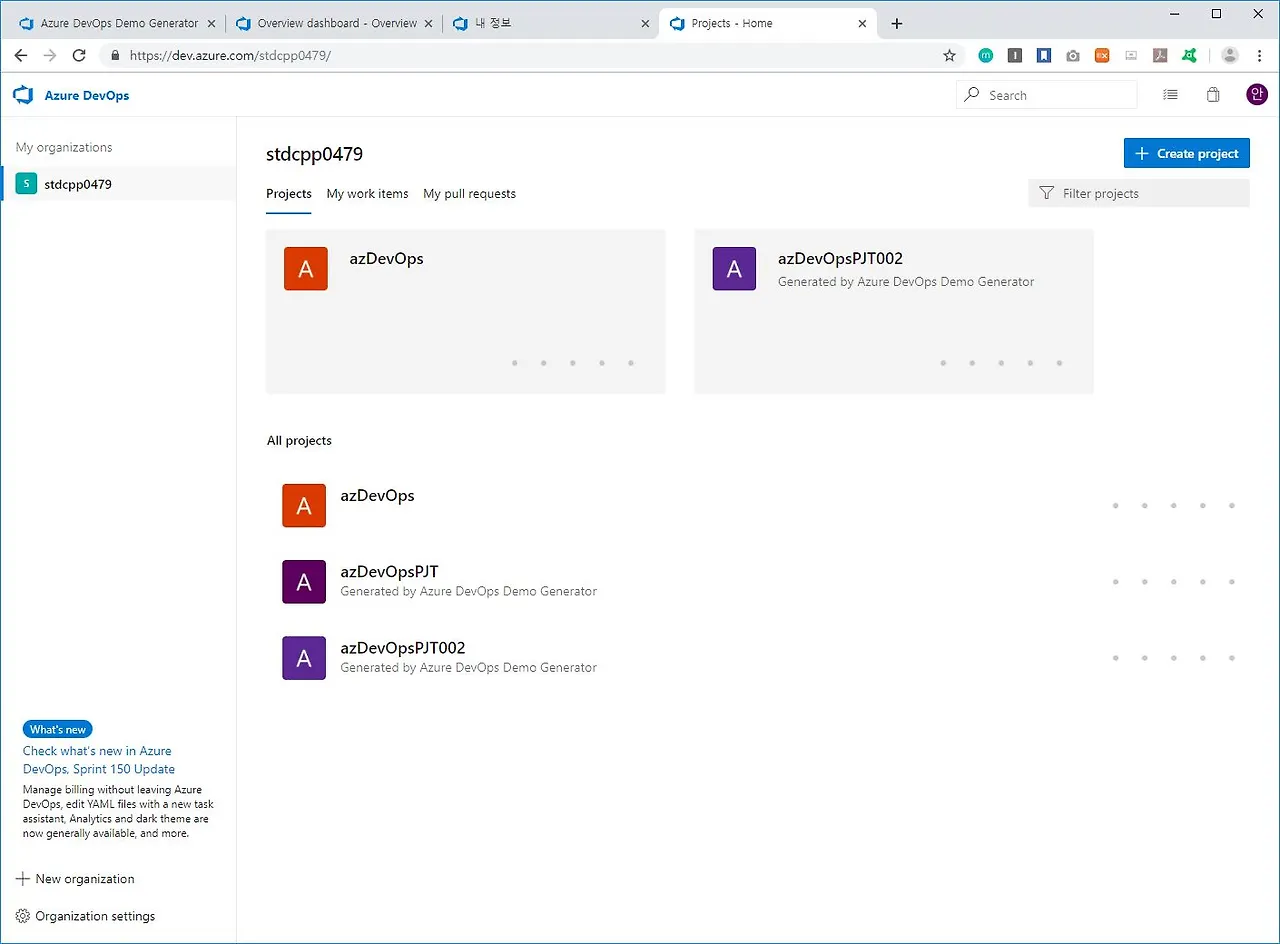
Task: Click the filter funnel icon
Action: pyautogui.click(x=1047, y=193)
